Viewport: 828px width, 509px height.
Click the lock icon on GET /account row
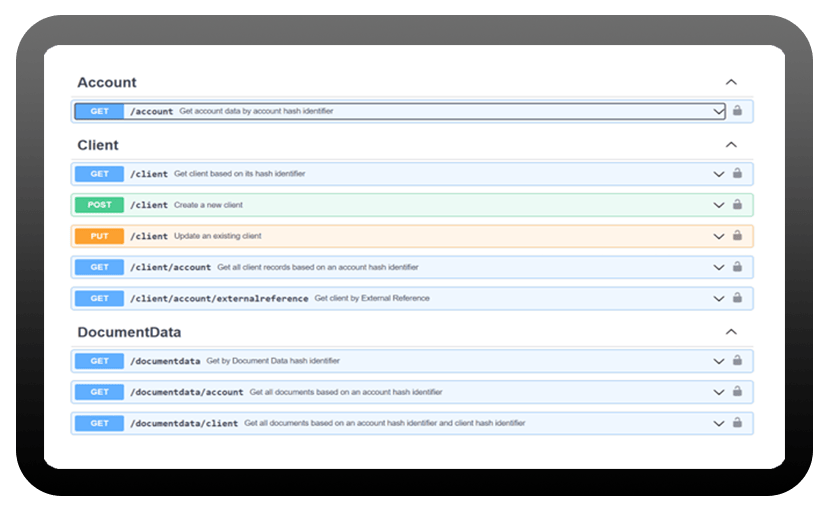pos(737,111)
